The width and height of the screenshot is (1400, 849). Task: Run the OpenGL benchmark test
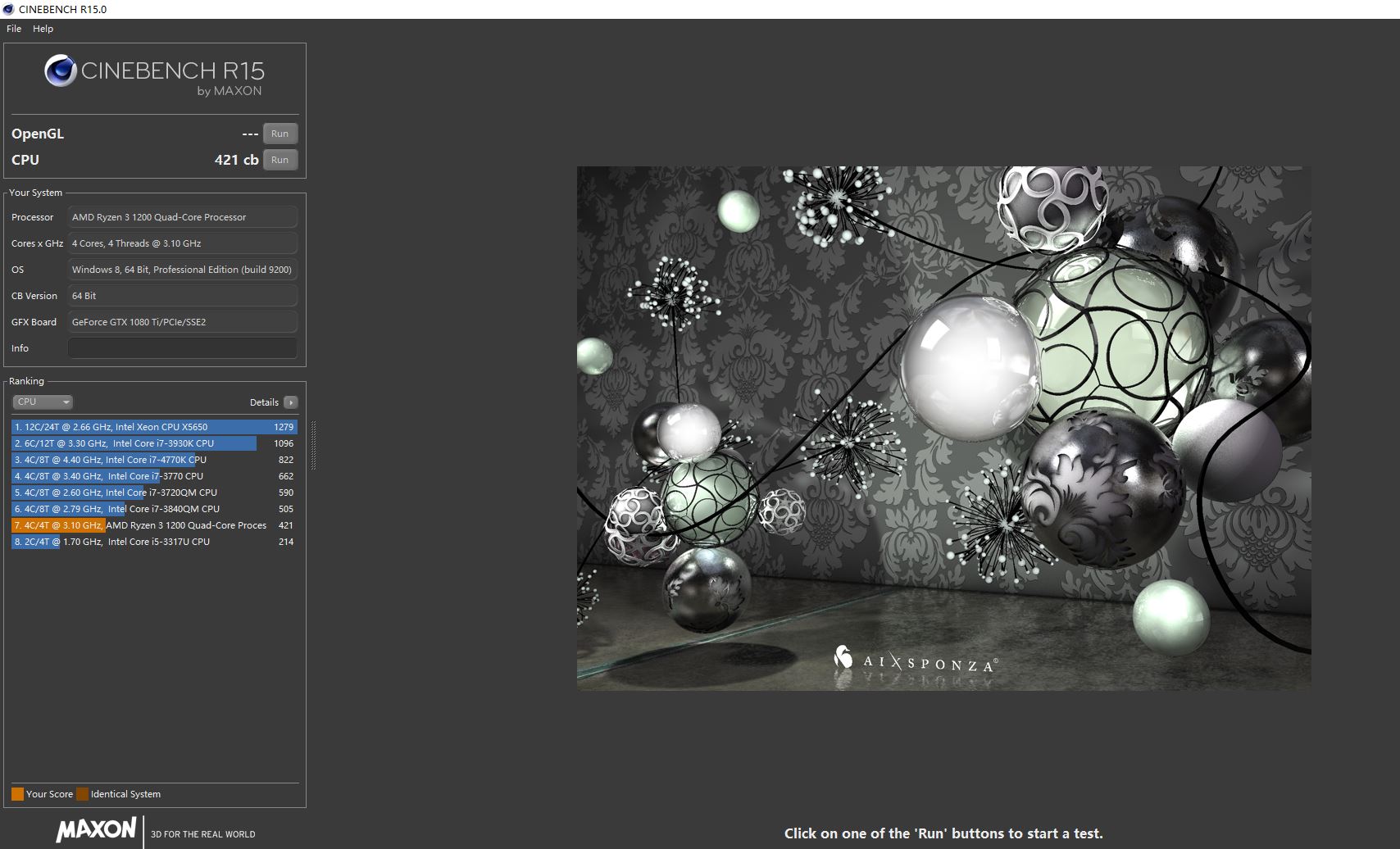click(x=280, y=134)
